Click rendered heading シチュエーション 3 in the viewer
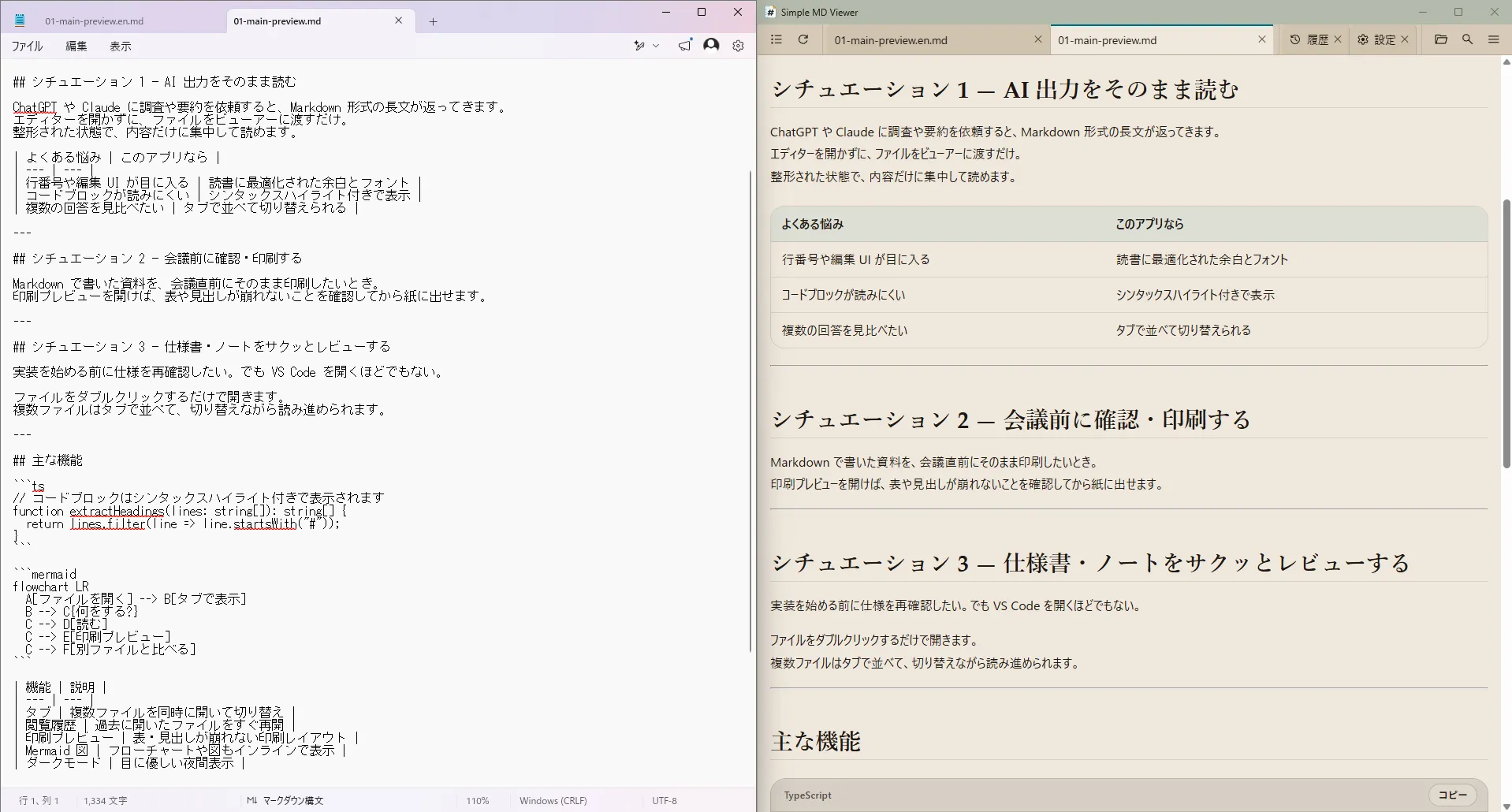 click(1091, 563)
